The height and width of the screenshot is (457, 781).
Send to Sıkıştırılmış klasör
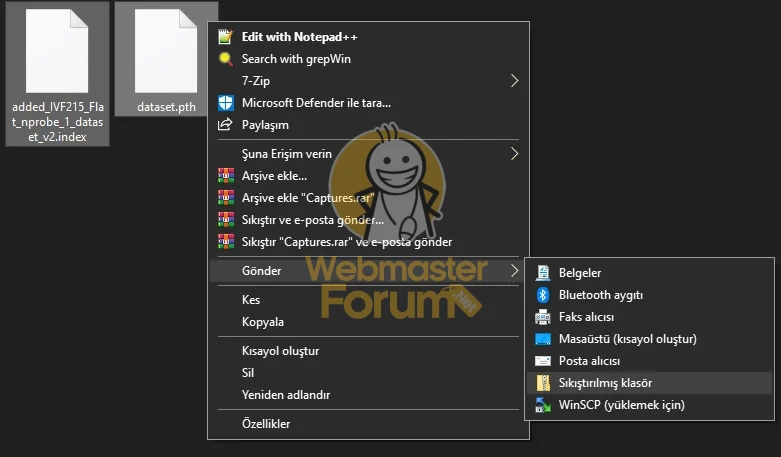pyautogui.click(x=649, y=383)
